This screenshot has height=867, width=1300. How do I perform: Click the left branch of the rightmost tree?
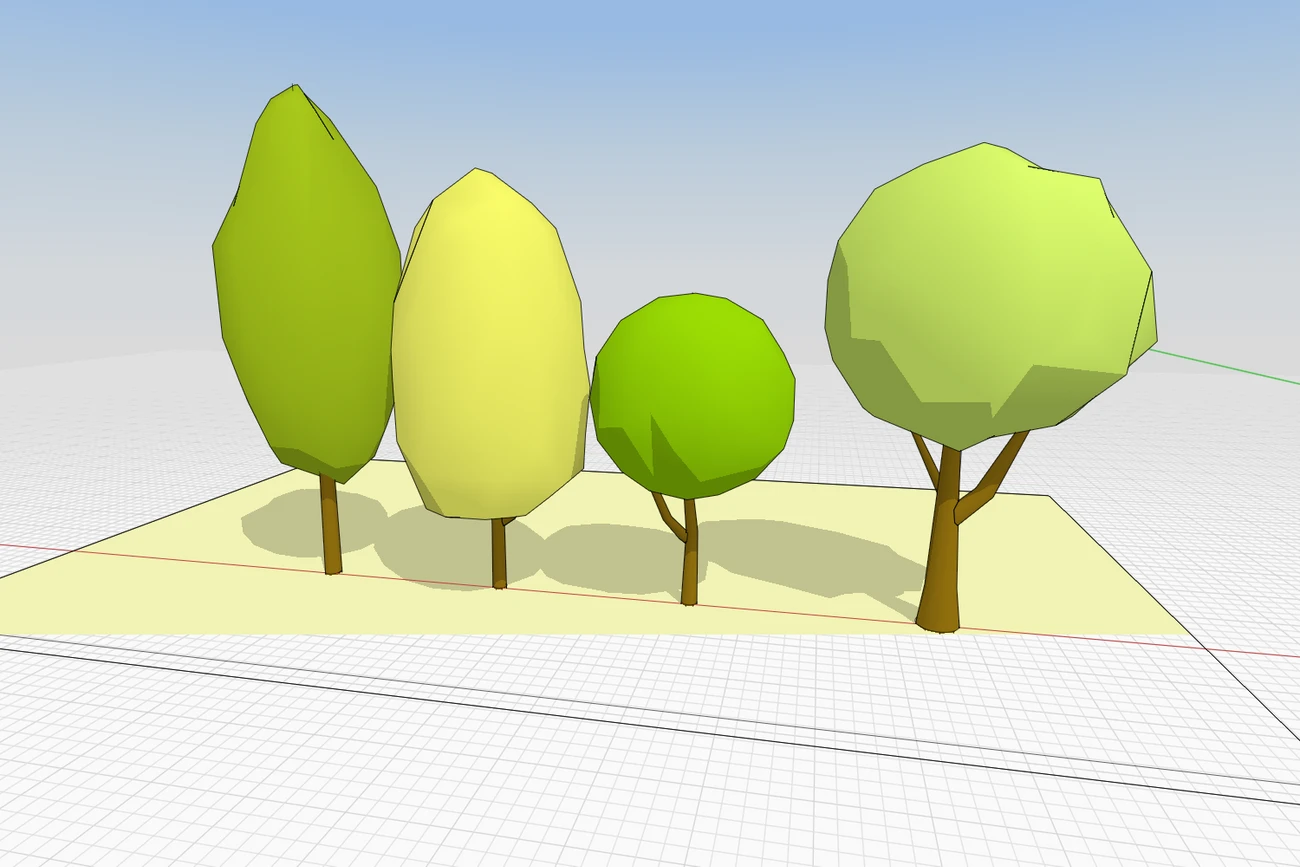(x=926, y=460)
